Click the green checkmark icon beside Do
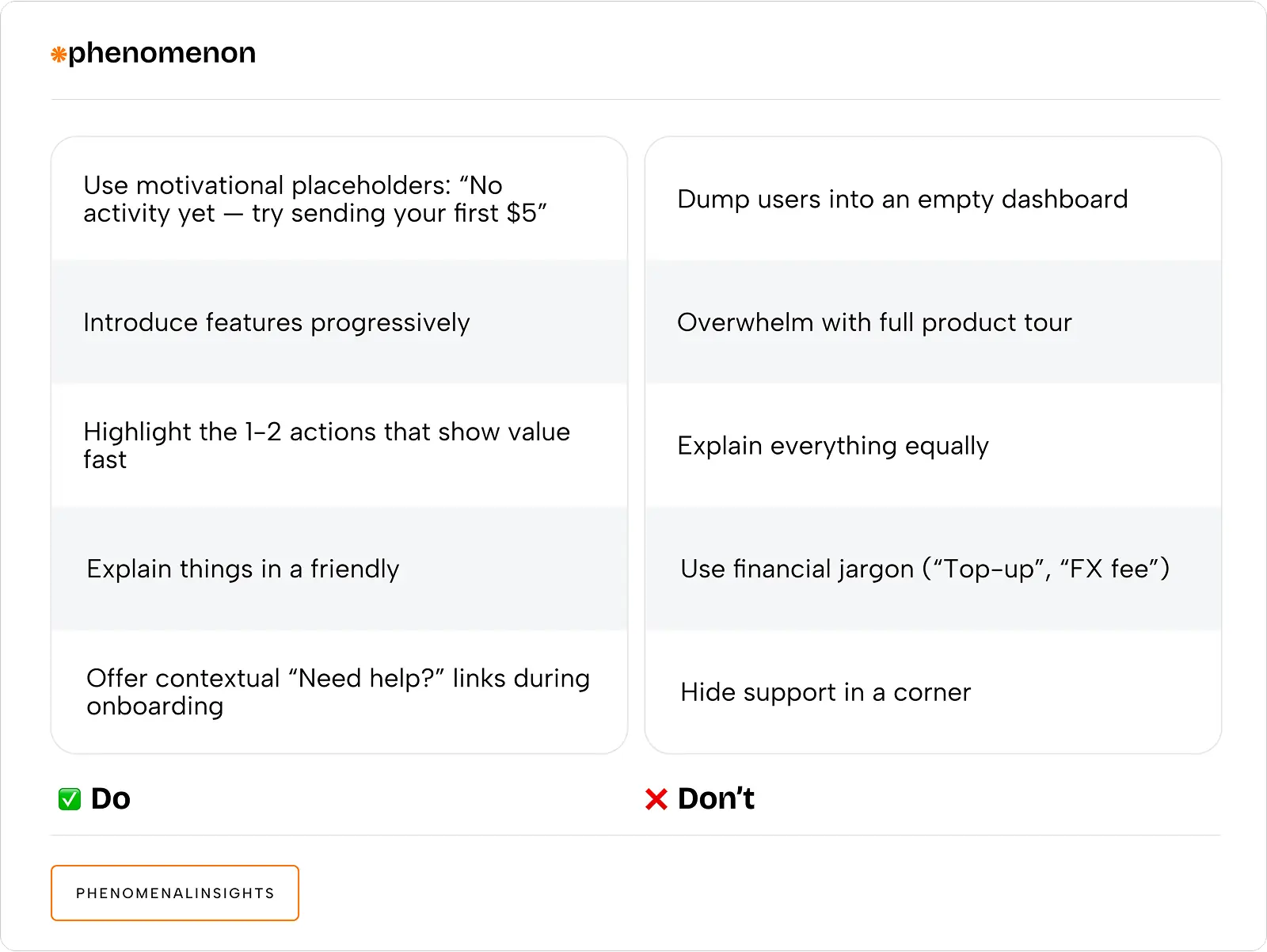The height and width of the screenshot is (952, 1267). [x=70, y=799]
